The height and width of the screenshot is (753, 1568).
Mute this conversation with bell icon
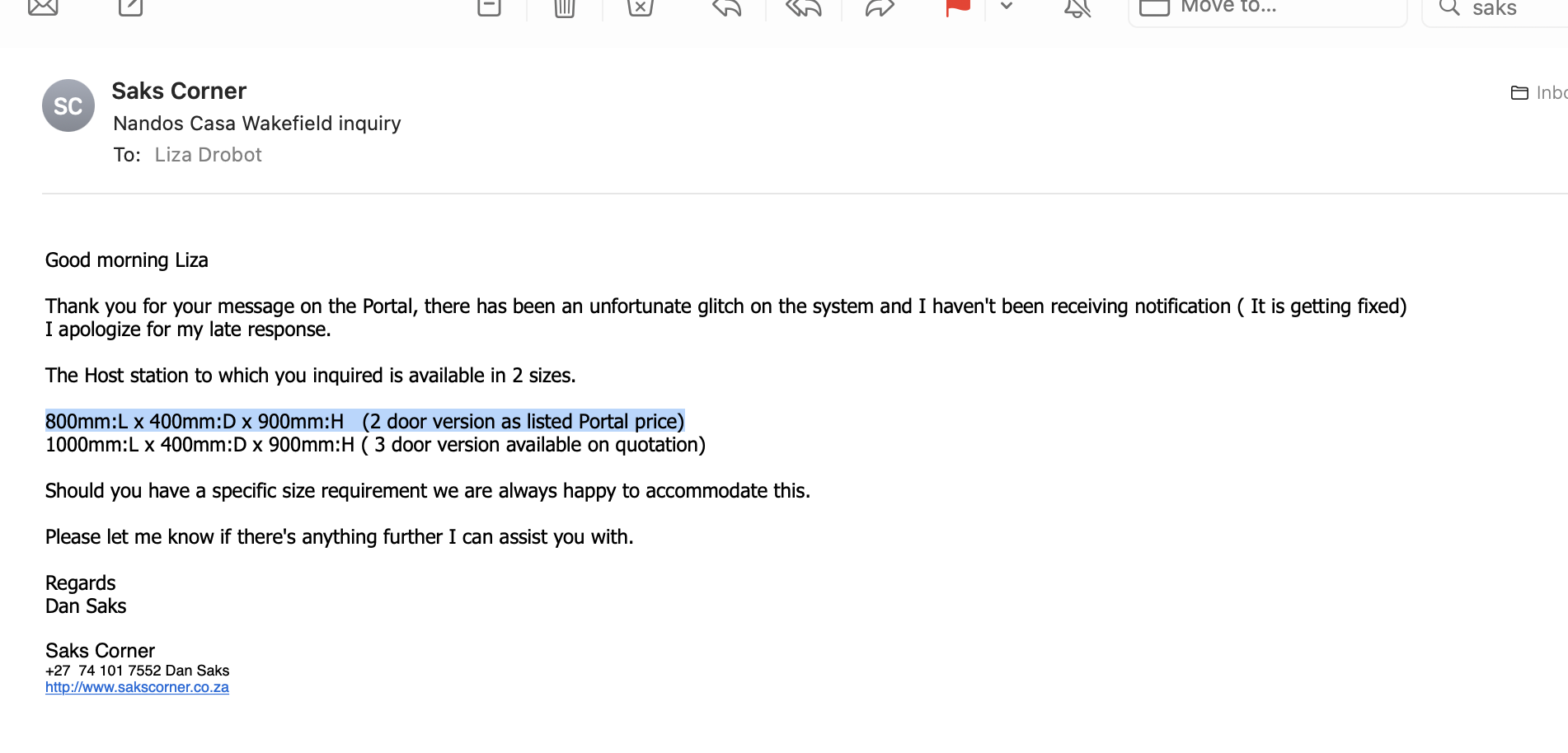coord(1077,7)
